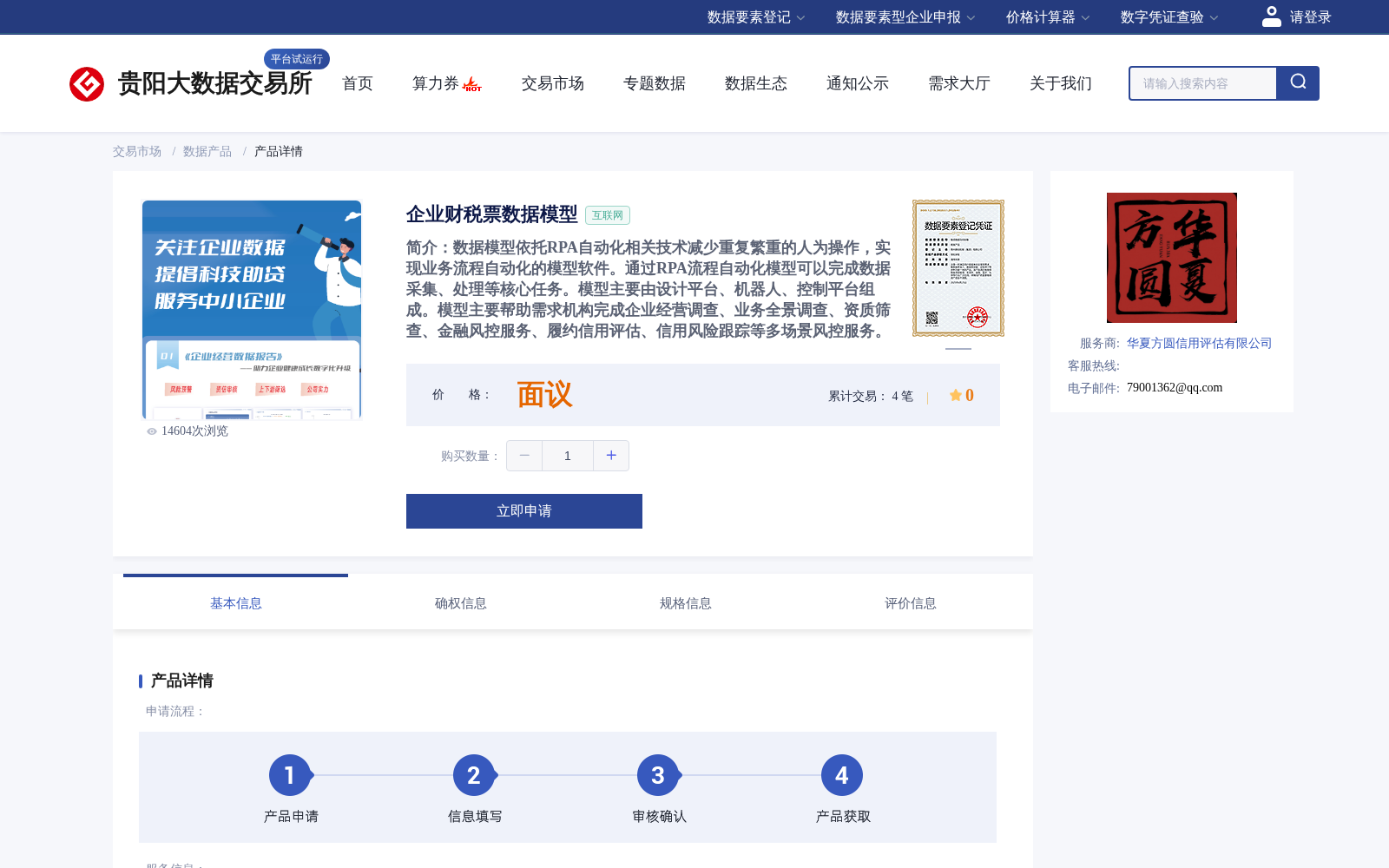Click 数据产品 in the breadcrumb
This screenshot has height=868, width=1389.
coord(207,151)
